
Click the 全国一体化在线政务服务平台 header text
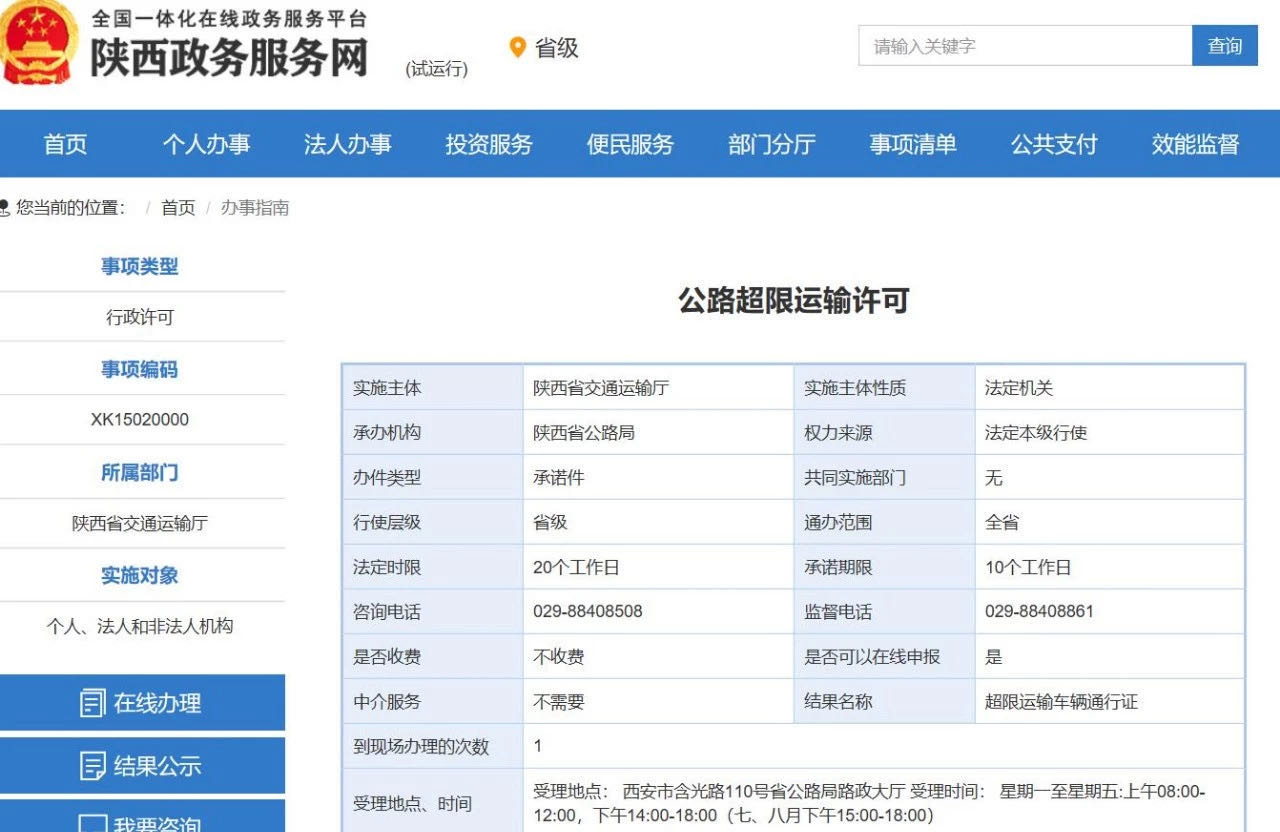tap(230, 18)
